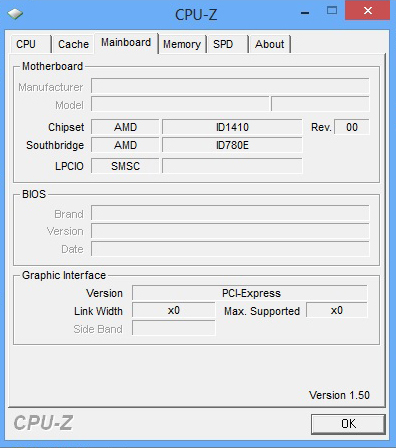The height and width of the screenshot is (448, 396).
Task: Click the LPCIO SMSC field
Action: click(x=125, y=166)
